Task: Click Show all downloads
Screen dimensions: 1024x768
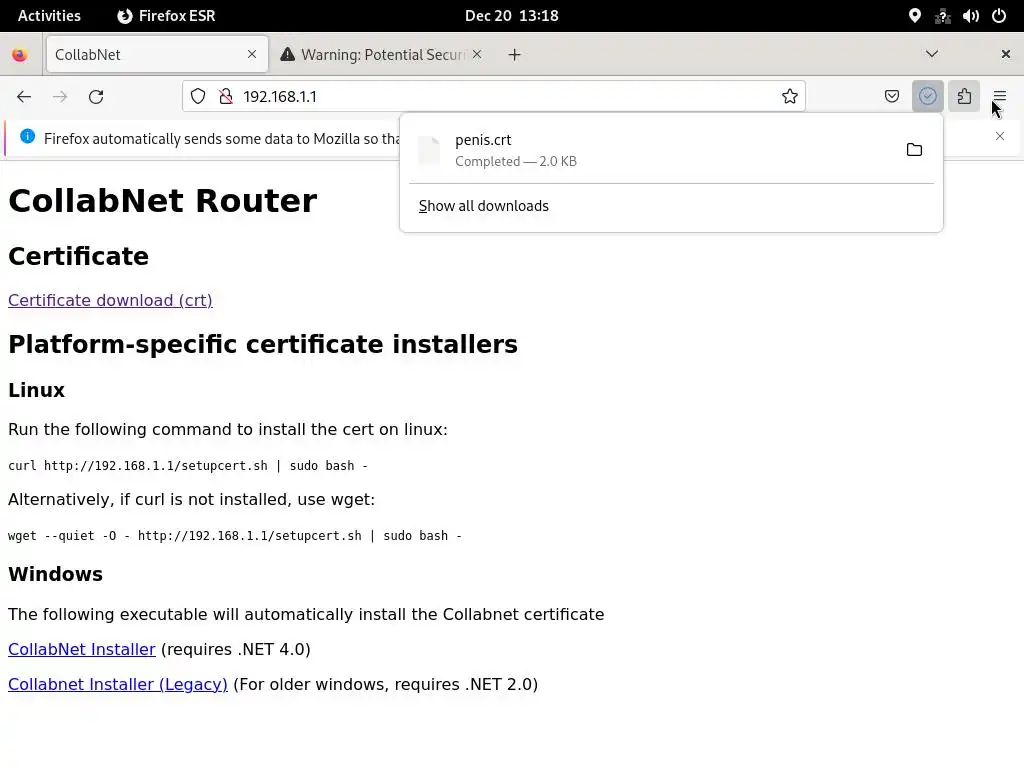Action: [484, 206]
